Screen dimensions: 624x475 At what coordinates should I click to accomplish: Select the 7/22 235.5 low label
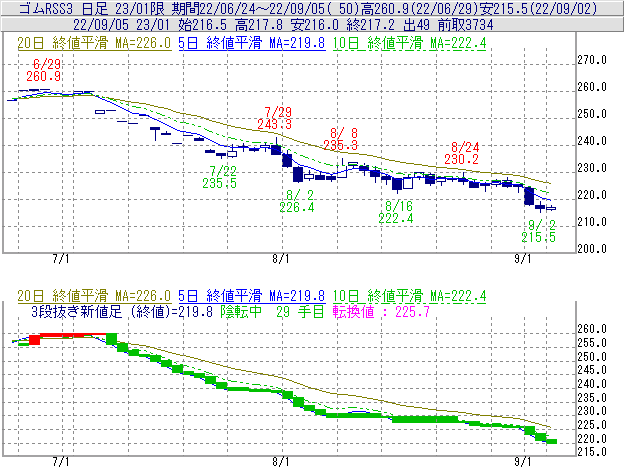220,177
